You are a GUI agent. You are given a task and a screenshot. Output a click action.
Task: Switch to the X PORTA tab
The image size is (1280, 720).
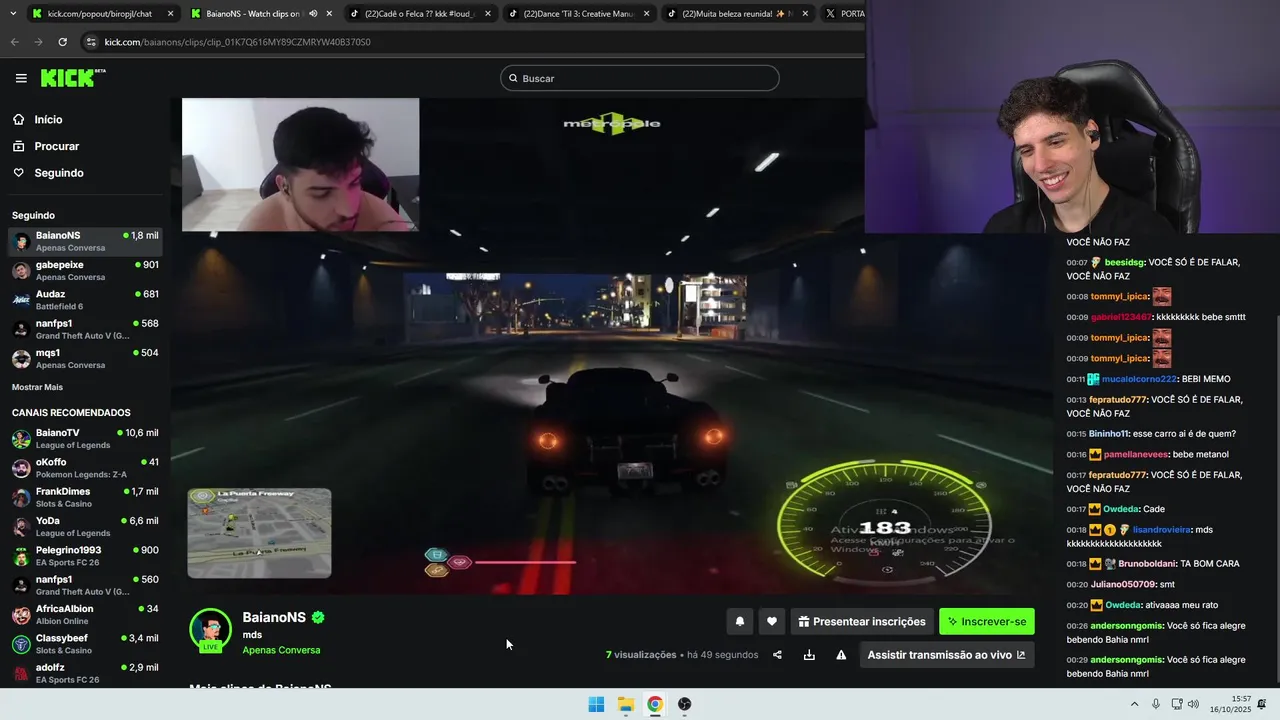(843, 14)
